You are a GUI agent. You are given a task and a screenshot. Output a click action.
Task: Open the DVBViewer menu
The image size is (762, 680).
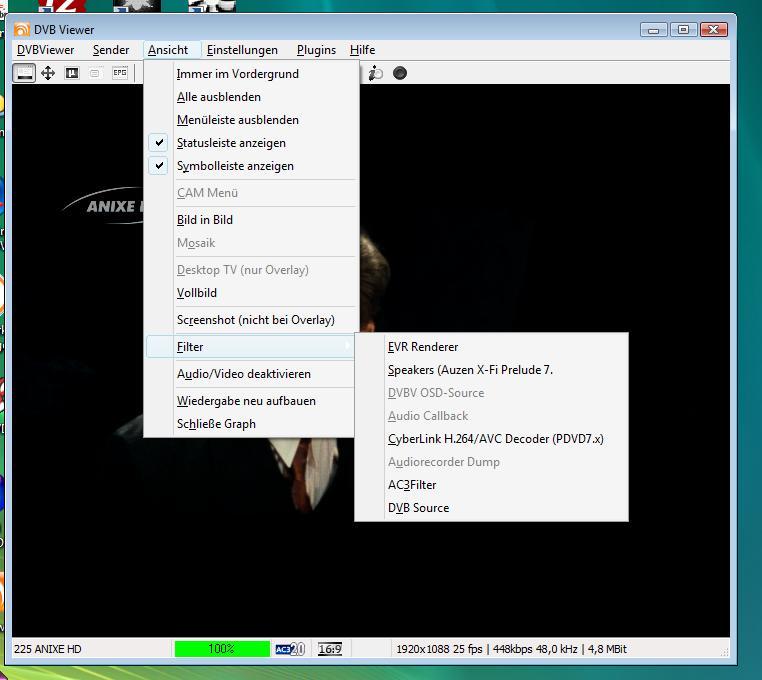pos(46,50)
